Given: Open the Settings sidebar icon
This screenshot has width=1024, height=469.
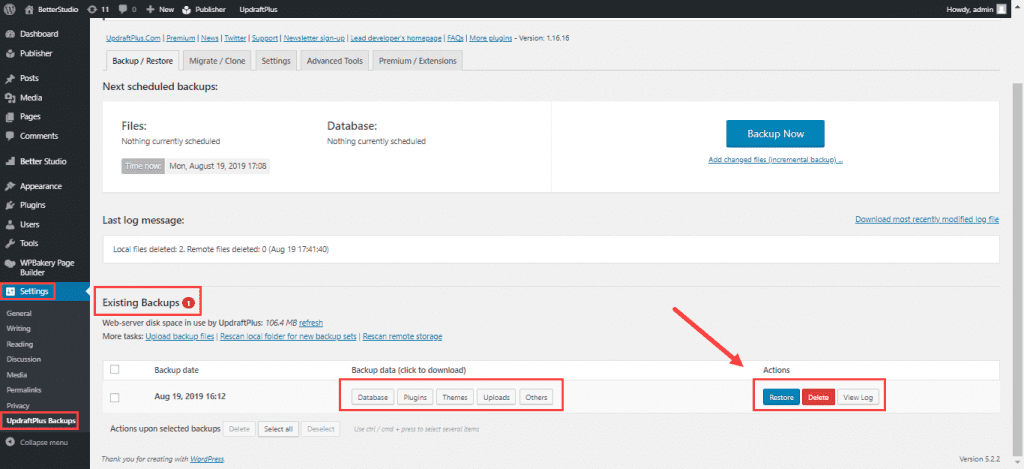Looking at the screenshot, I should coord(10,291).
